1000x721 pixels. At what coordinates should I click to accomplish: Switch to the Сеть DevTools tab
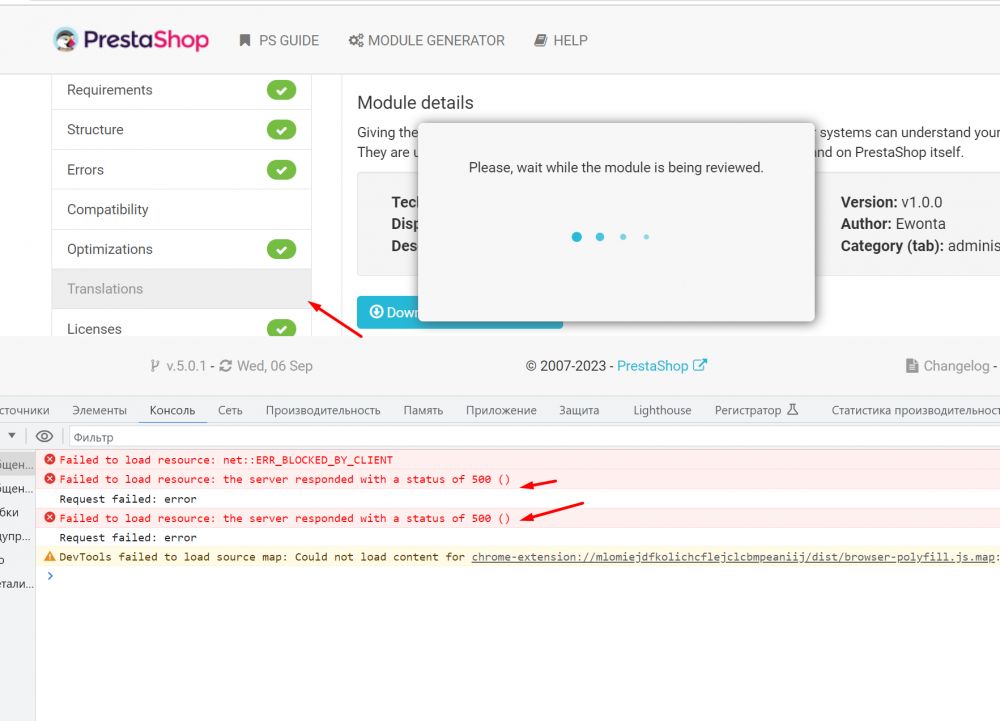(230, 411)
